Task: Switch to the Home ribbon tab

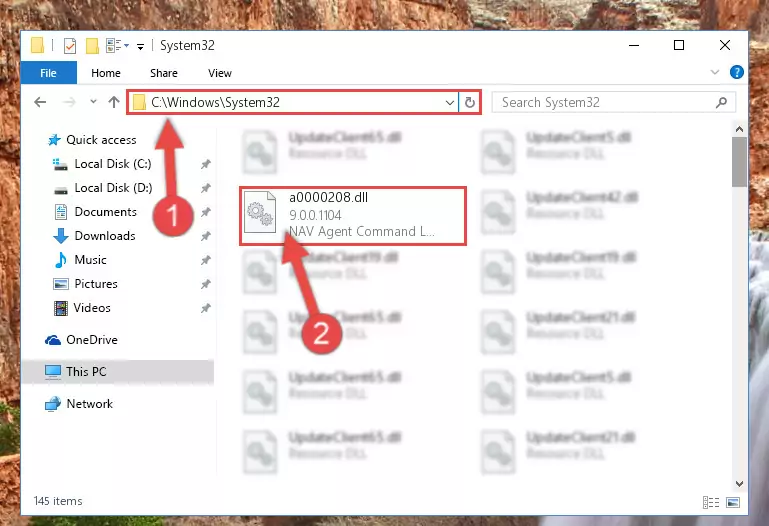Action: 105,73
